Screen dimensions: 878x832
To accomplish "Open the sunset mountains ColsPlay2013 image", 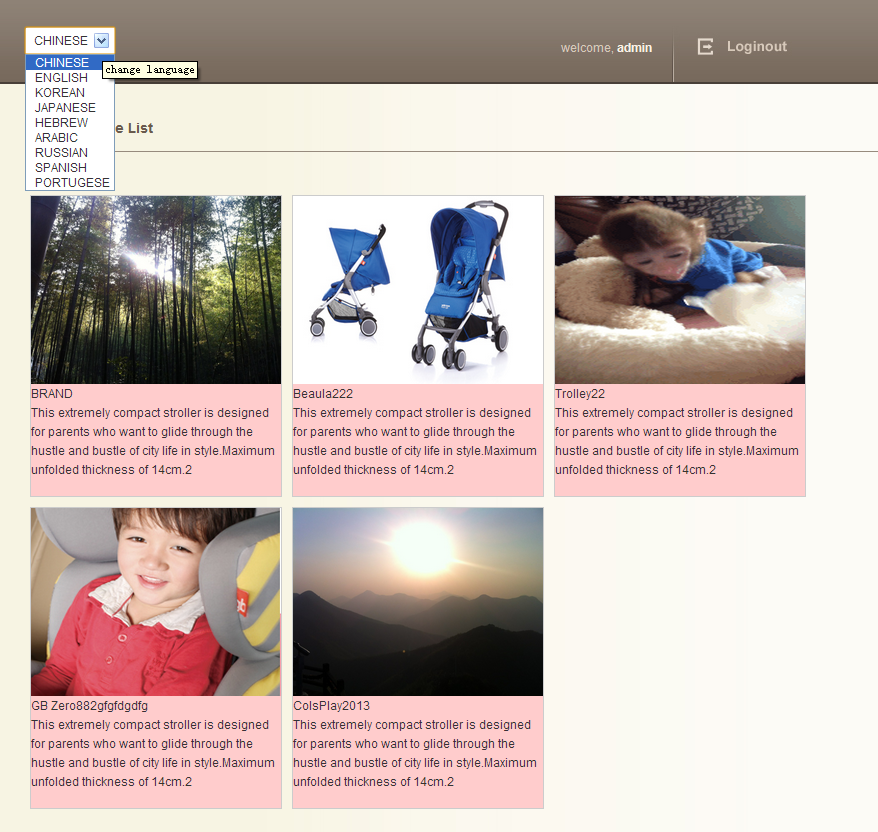I will pos(418,602).
